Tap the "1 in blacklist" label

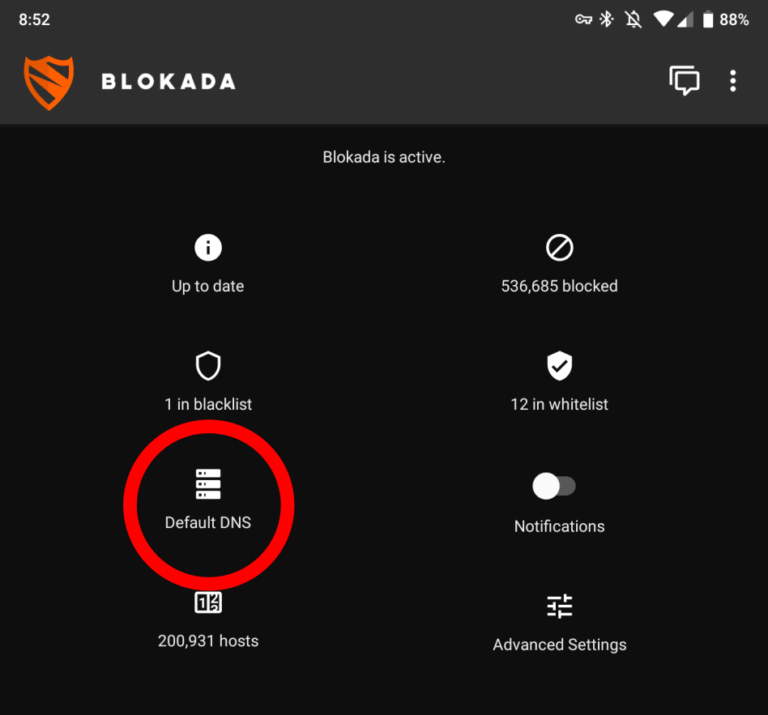pyautogui.click(x=208, y=405)
